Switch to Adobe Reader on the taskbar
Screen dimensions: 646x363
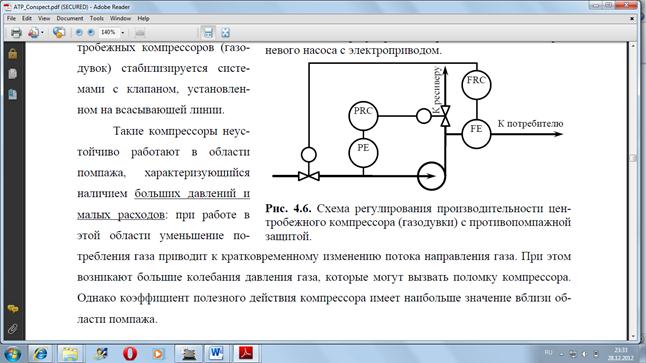(246, 353)
